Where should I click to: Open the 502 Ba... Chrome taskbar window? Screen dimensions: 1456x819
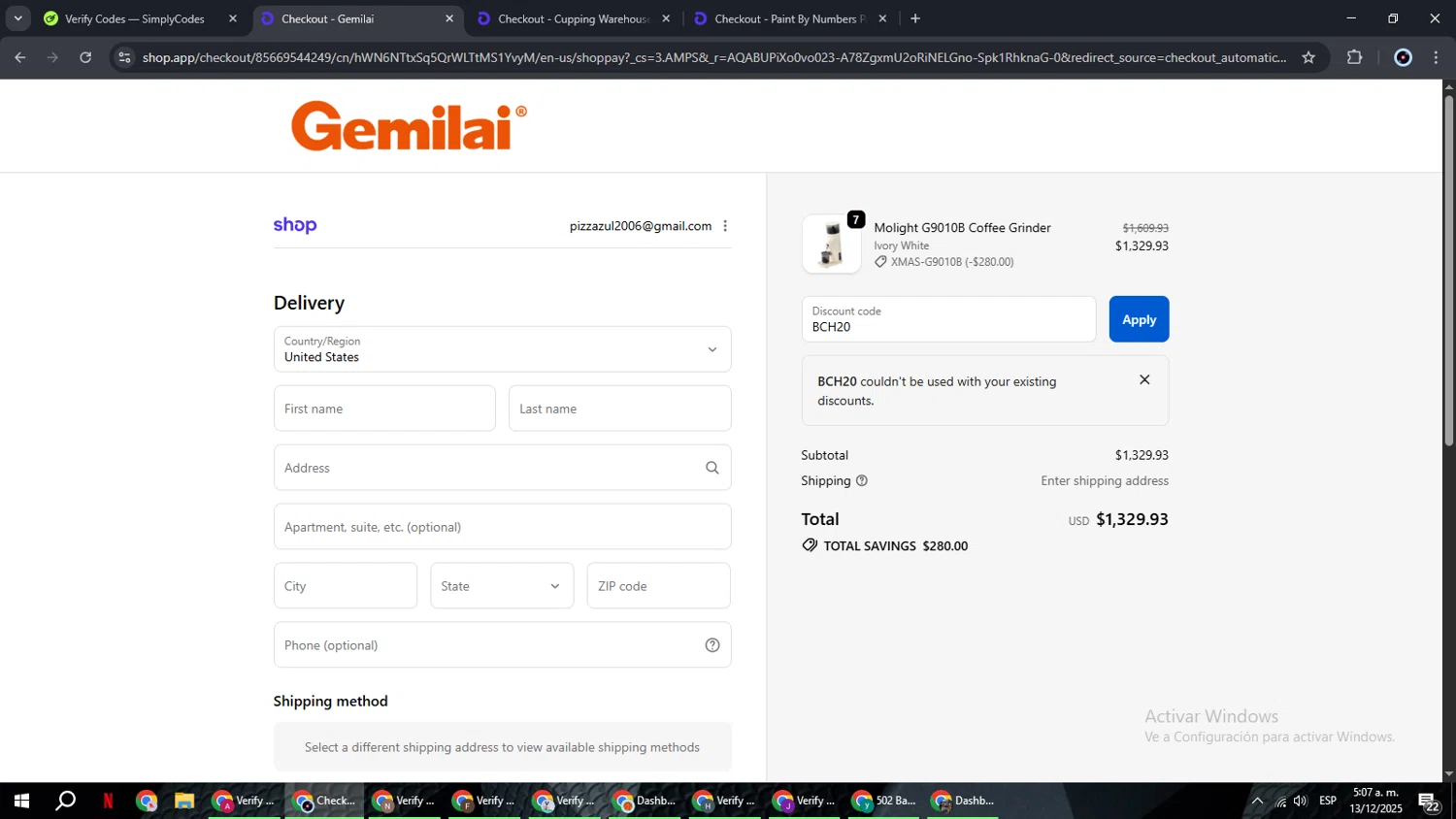click(x=883, y=801)
